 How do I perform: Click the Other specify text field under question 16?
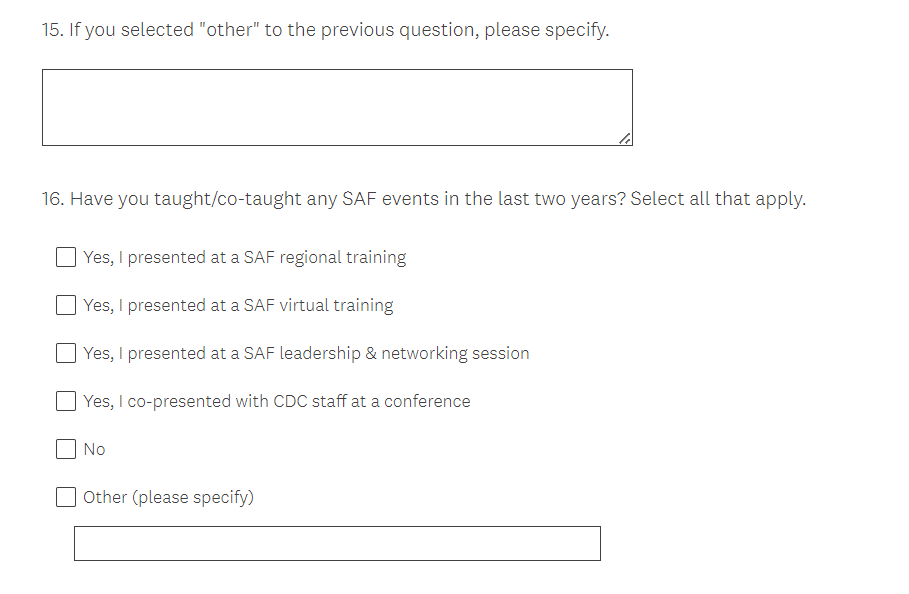click(x=337, y=543)
